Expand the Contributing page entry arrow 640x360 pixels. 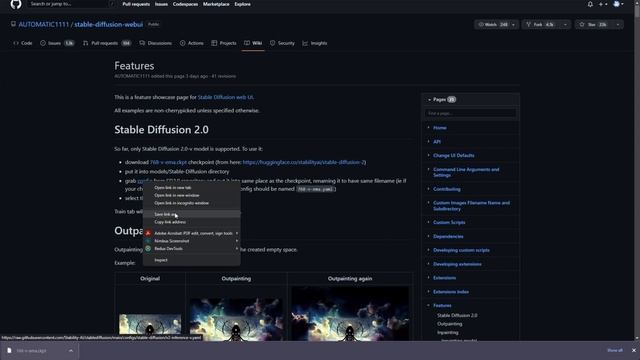(428, 189)
